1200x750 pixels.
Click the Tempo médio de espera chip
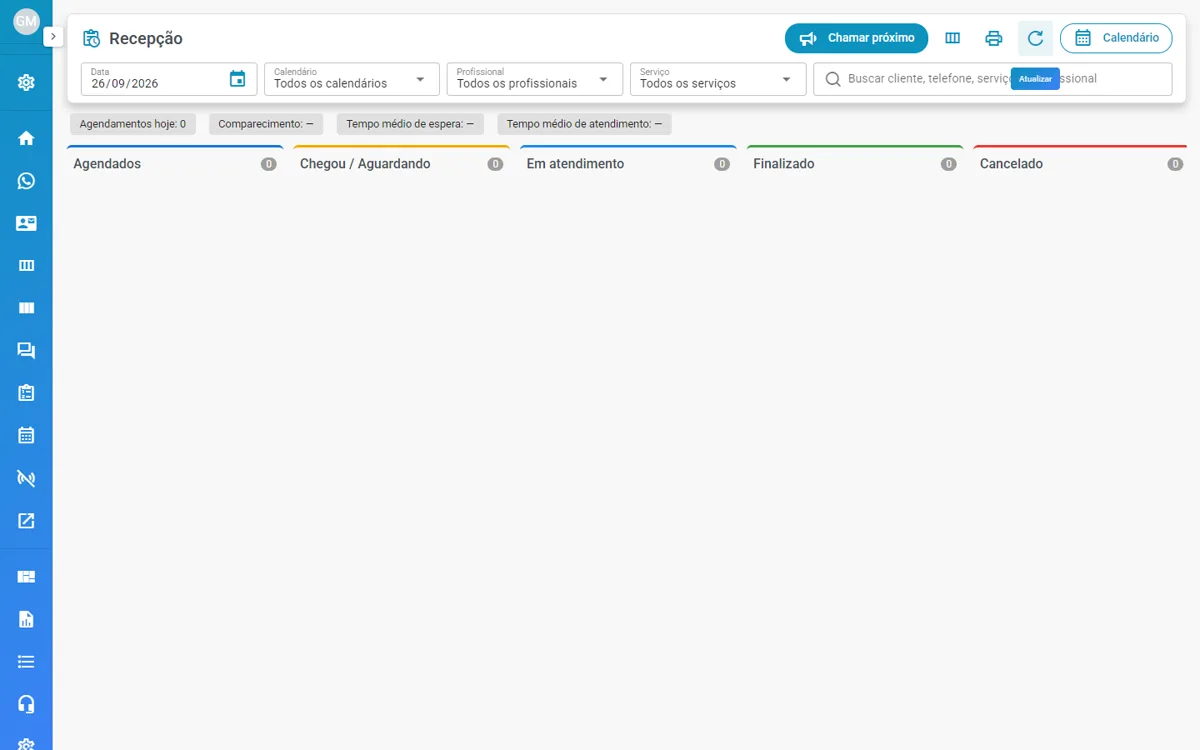[x=410, y=124]
